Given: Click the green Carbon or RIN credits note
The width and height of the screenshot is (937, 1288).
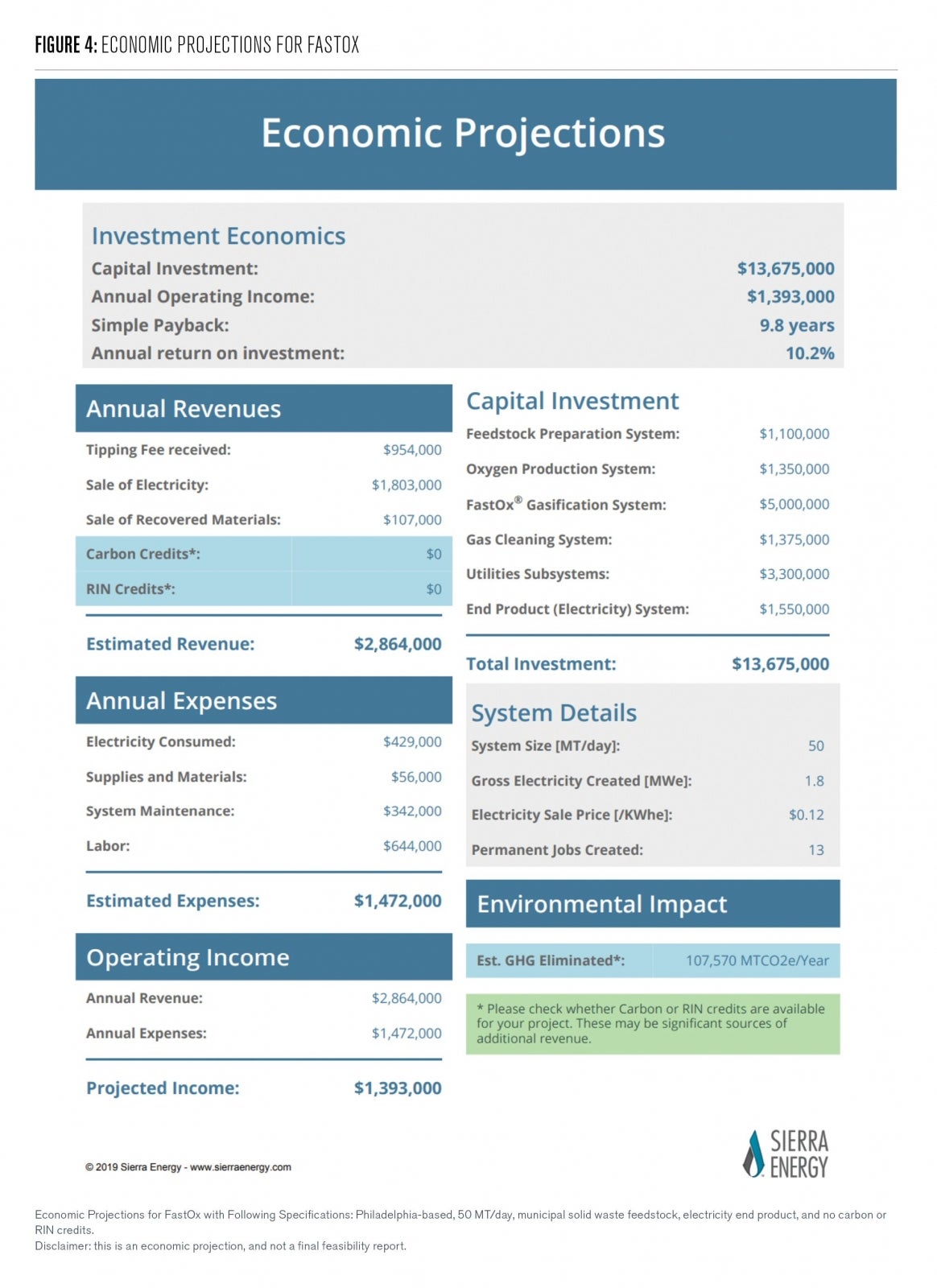Looking at the screenshot, I should coord(653,1024).
